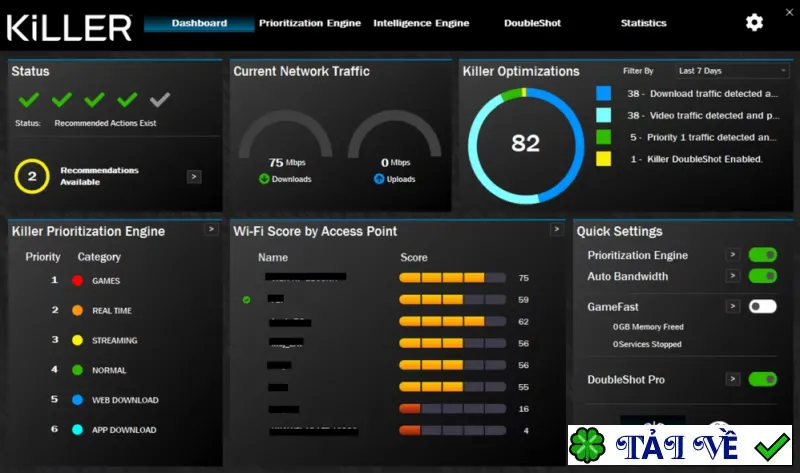Close the Killer window
Viewport: 800px width, 473px height.
pos(789,12)
